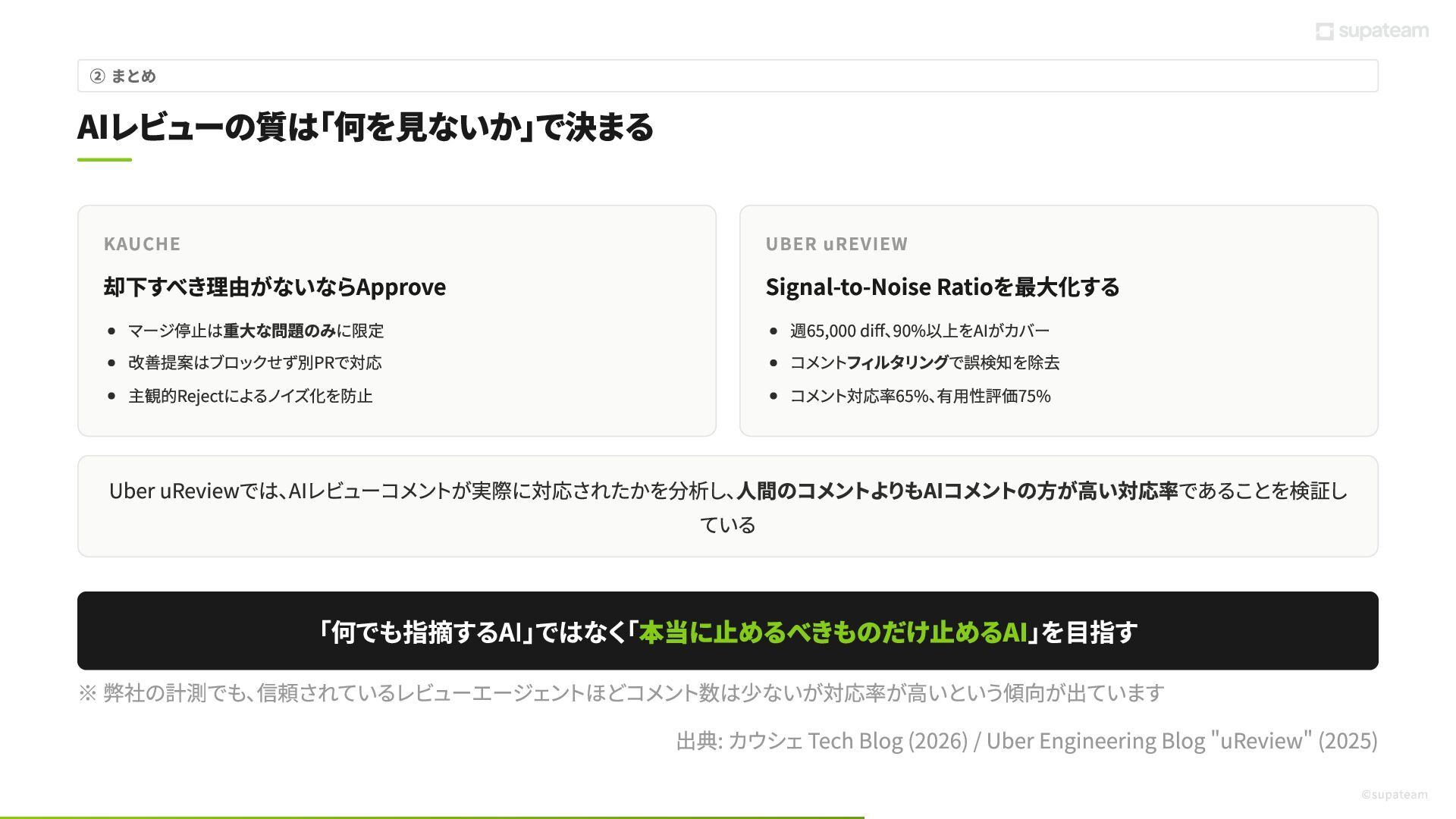Click bullet 主観的Rejectによるノイズ化を防止
Viewport: 1456px width, 819px height.
[250, 396]
